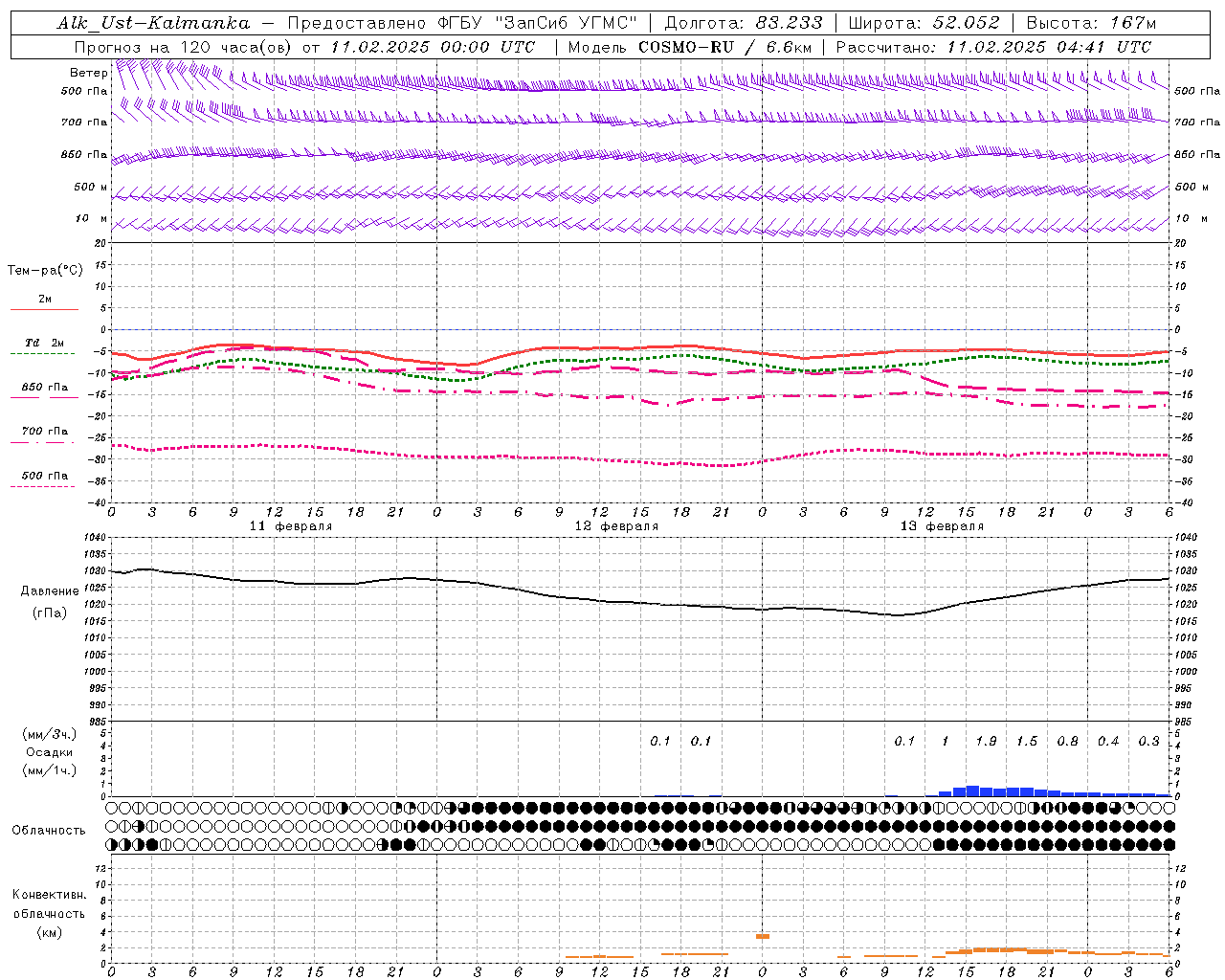The width and height of the screenshot is (1225, 980).
Task: Click the precipitation value 1.9
Action: tap(986, 742)
